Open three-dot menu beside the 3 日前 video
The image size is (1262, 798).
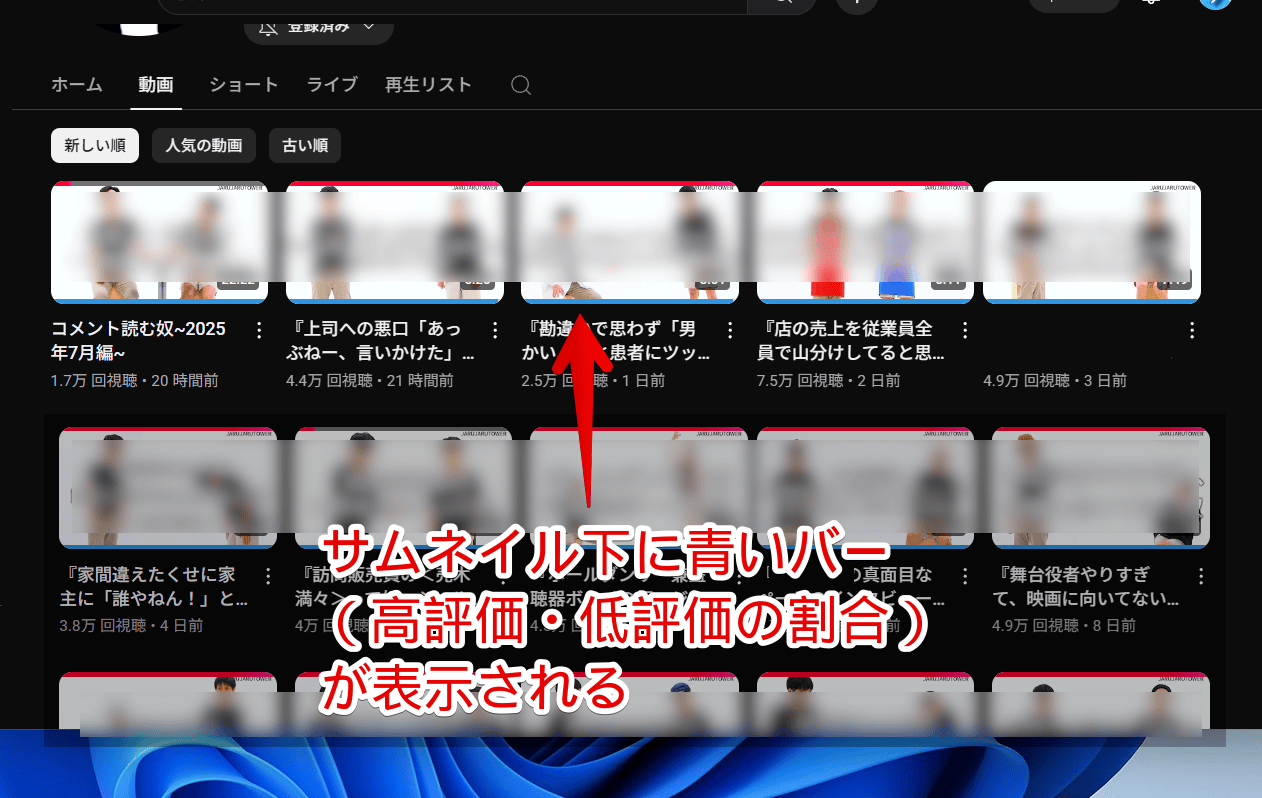tap(1192, 330)
